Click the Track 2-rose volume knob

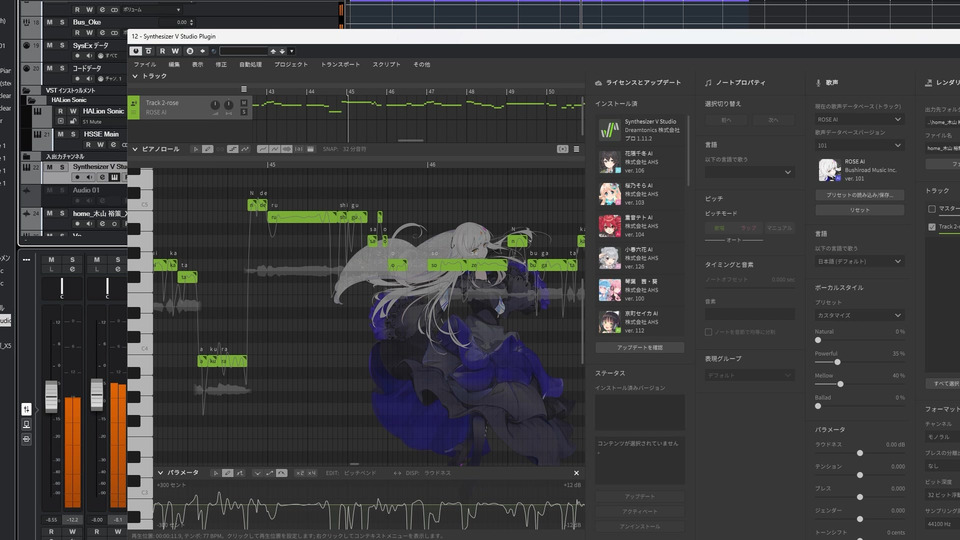[x=215, y=105]
